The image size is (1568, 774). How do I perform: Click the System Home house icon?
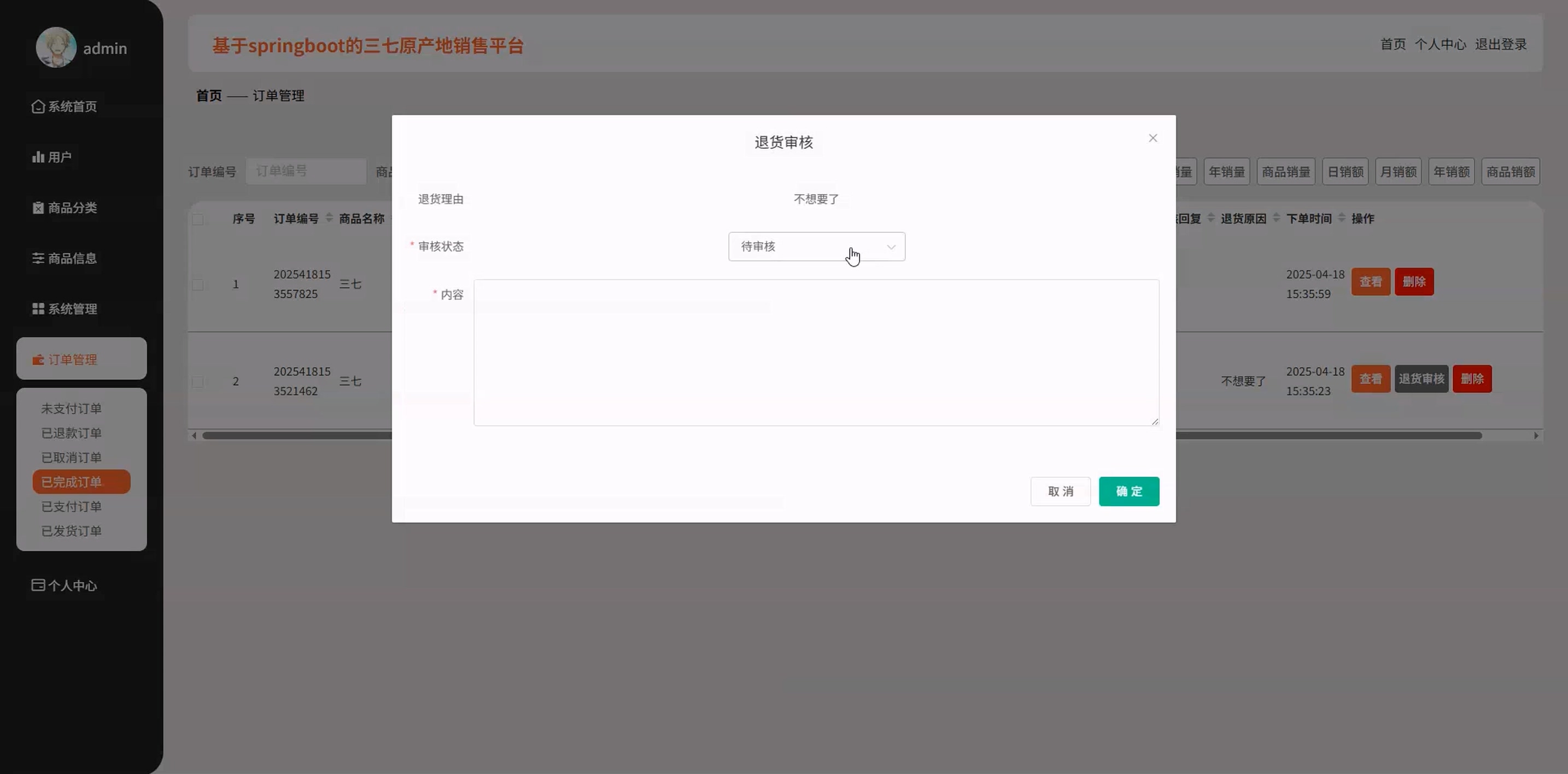coord(38,107)
